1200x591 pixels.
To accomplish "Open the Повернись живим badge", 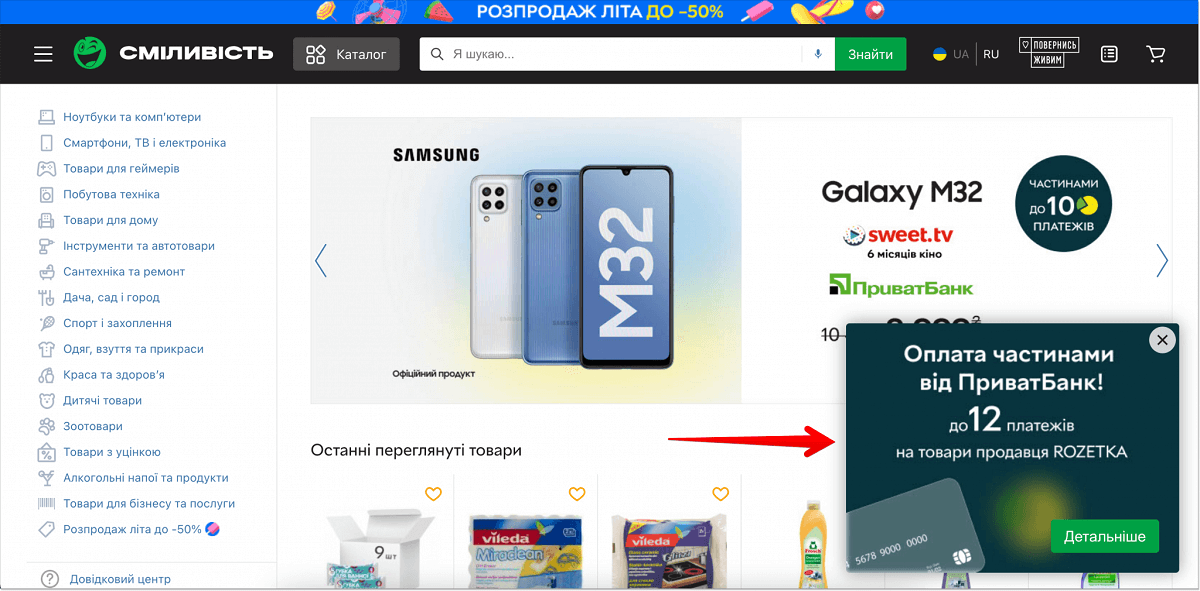I will [x=1041, y=54].
